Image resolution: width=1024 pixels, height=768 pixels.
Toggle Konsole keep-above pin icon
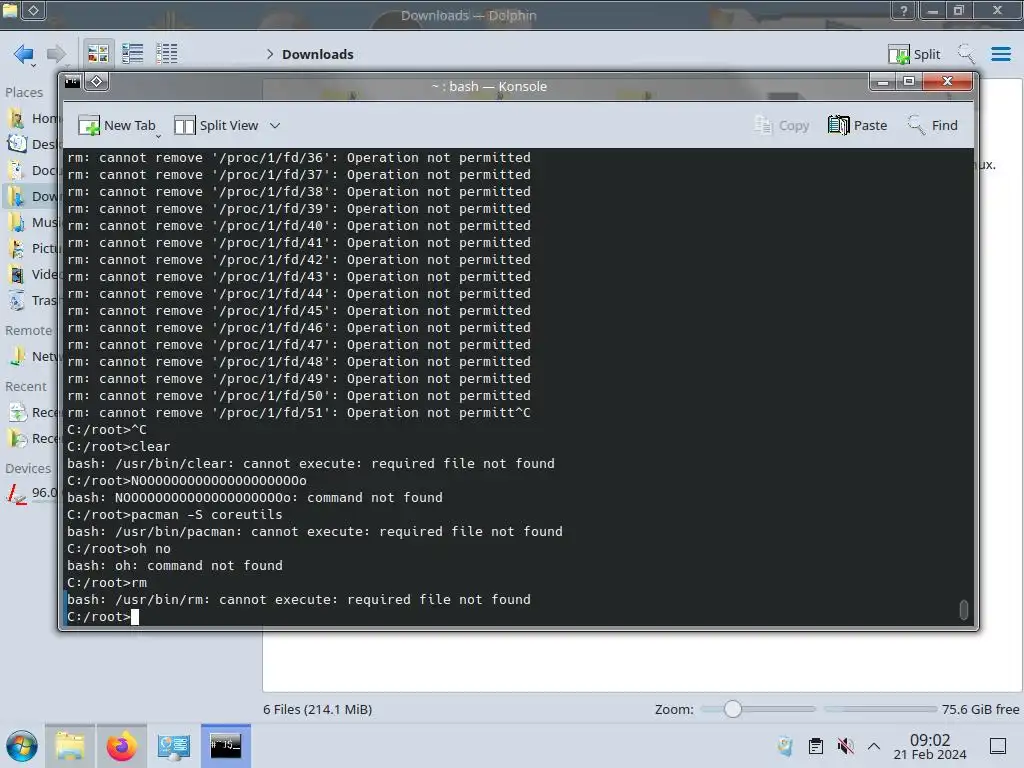(x=97, y=82)
